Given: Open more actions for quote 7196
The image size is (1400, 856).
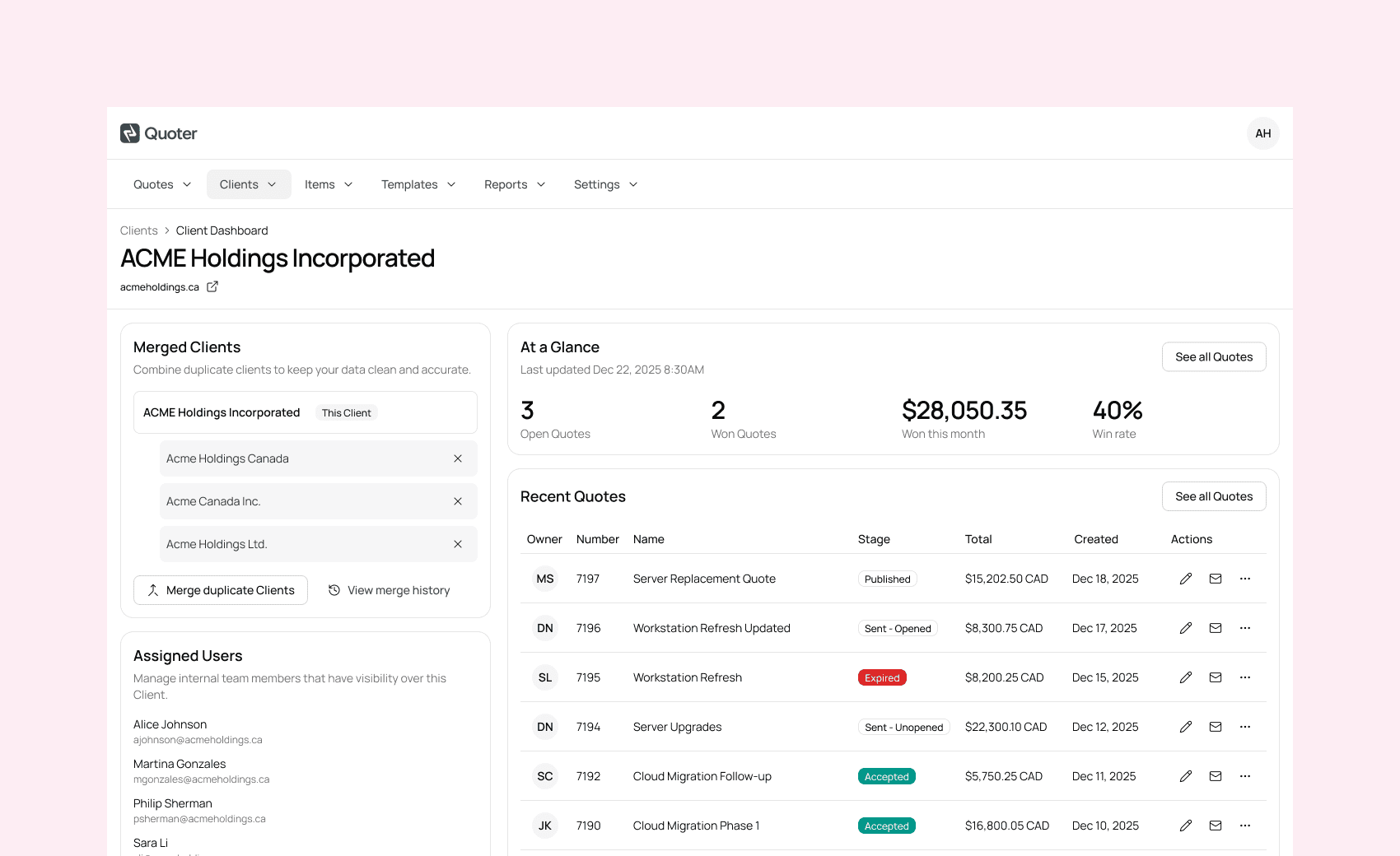Looking at the screenshot, I should (1245, 628).
